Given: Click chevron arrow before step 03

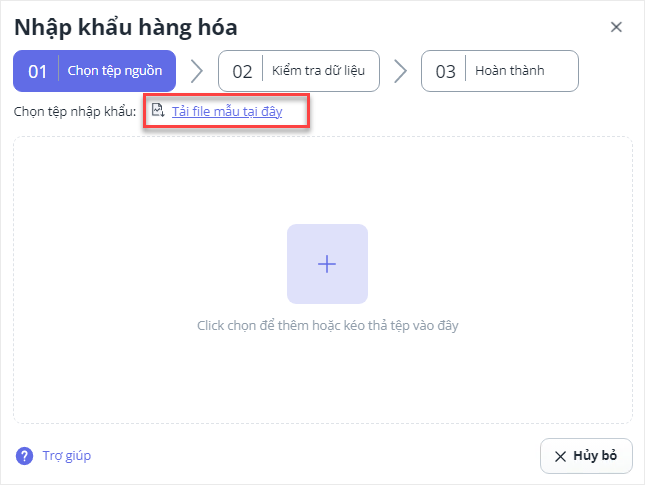Looking at the screenshot, I should (400, 71).
